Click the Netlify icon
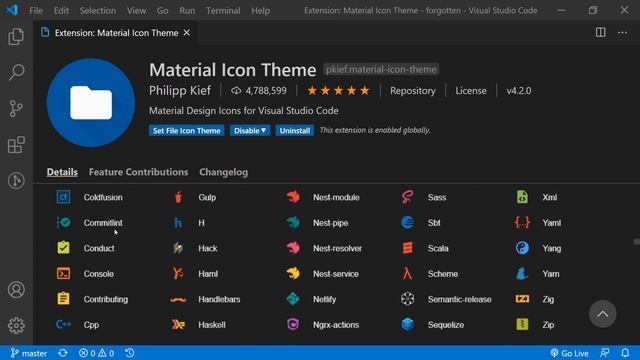This screenshot has width=640, height=360. 293,299
